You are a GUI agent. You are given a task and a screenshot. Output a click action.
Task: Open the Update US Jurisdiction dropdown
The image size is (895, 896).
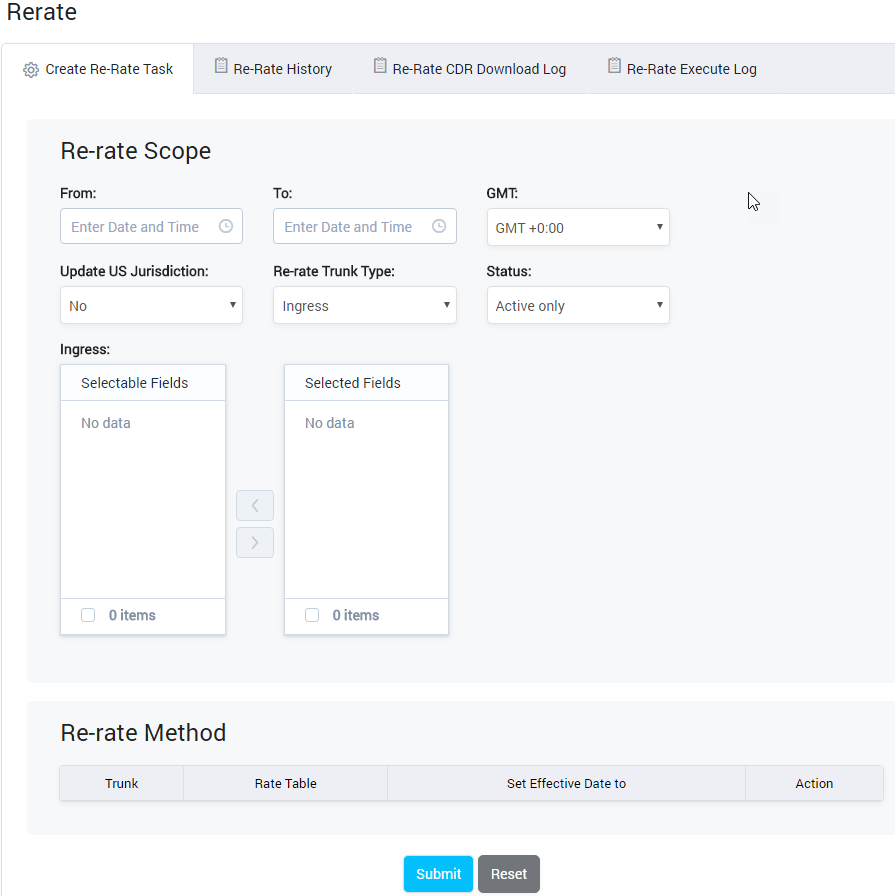pyautogui.click(x=151, y=305)
